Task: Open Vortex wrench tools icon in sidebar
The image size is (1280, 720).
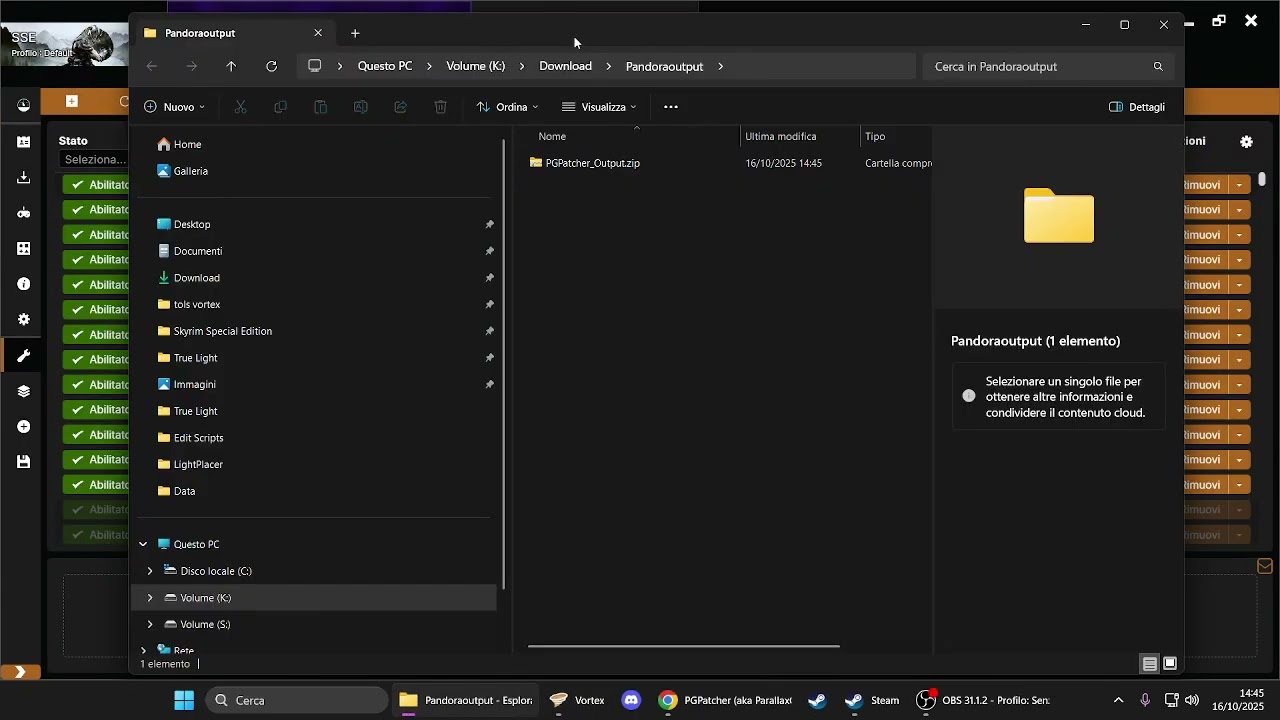Action: (x=23, y=355)
